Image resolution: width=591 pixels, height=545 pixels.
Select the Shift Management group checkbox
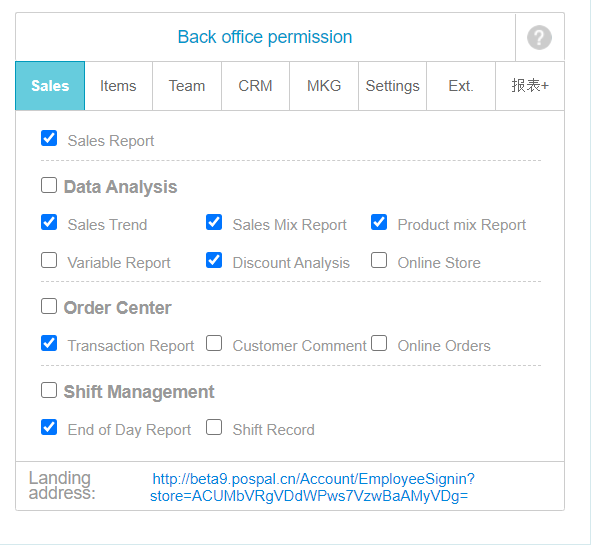(49, 390)
